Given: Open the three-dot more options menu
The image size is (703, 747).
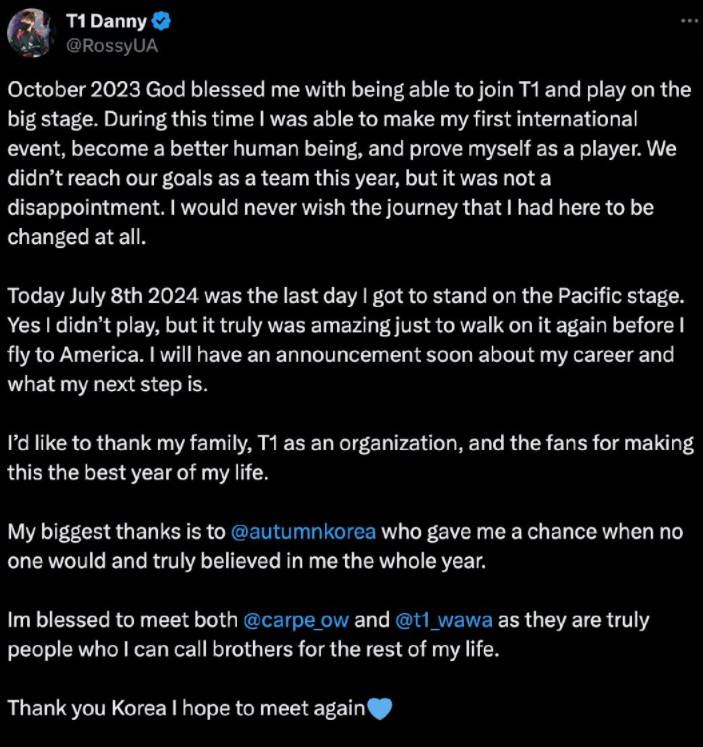Looking at the screenshot, I should [x=689, y=21].
